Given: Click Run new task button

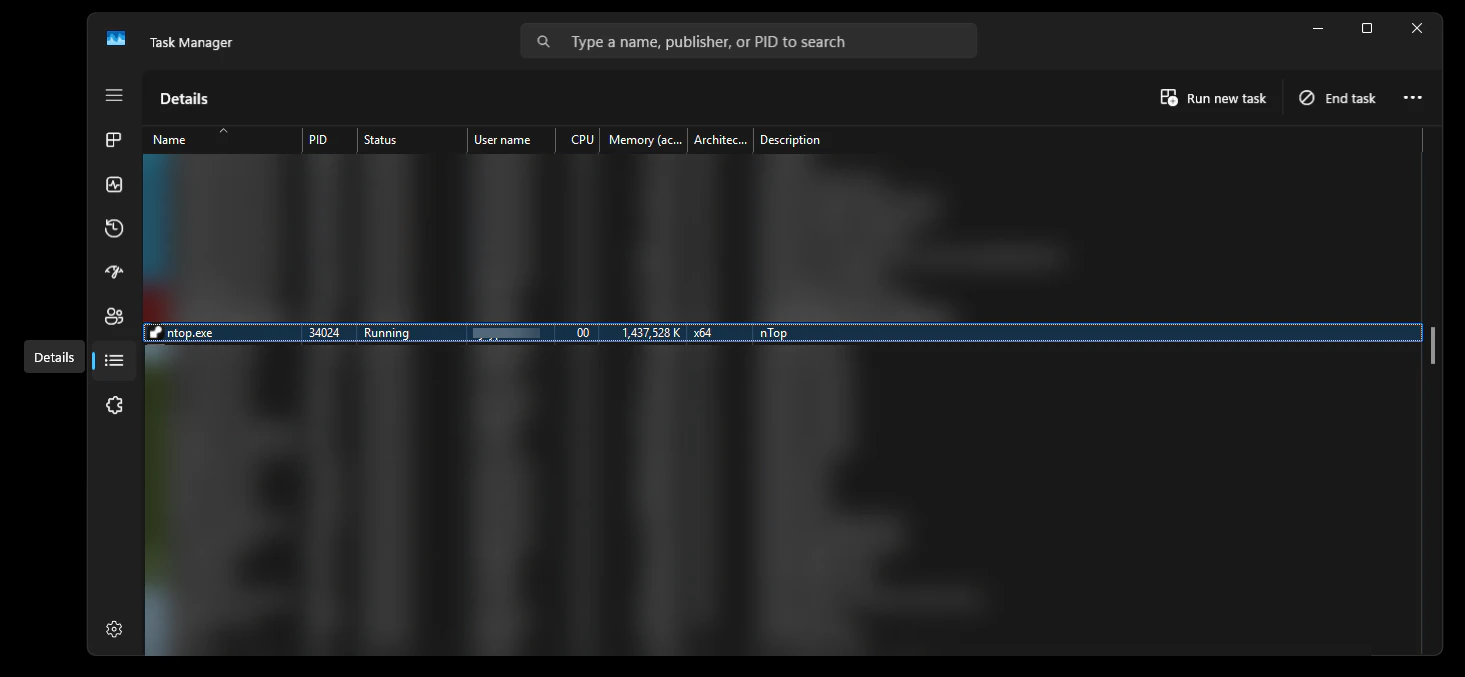Looking at the screenshot, I should pos(1213,98).
